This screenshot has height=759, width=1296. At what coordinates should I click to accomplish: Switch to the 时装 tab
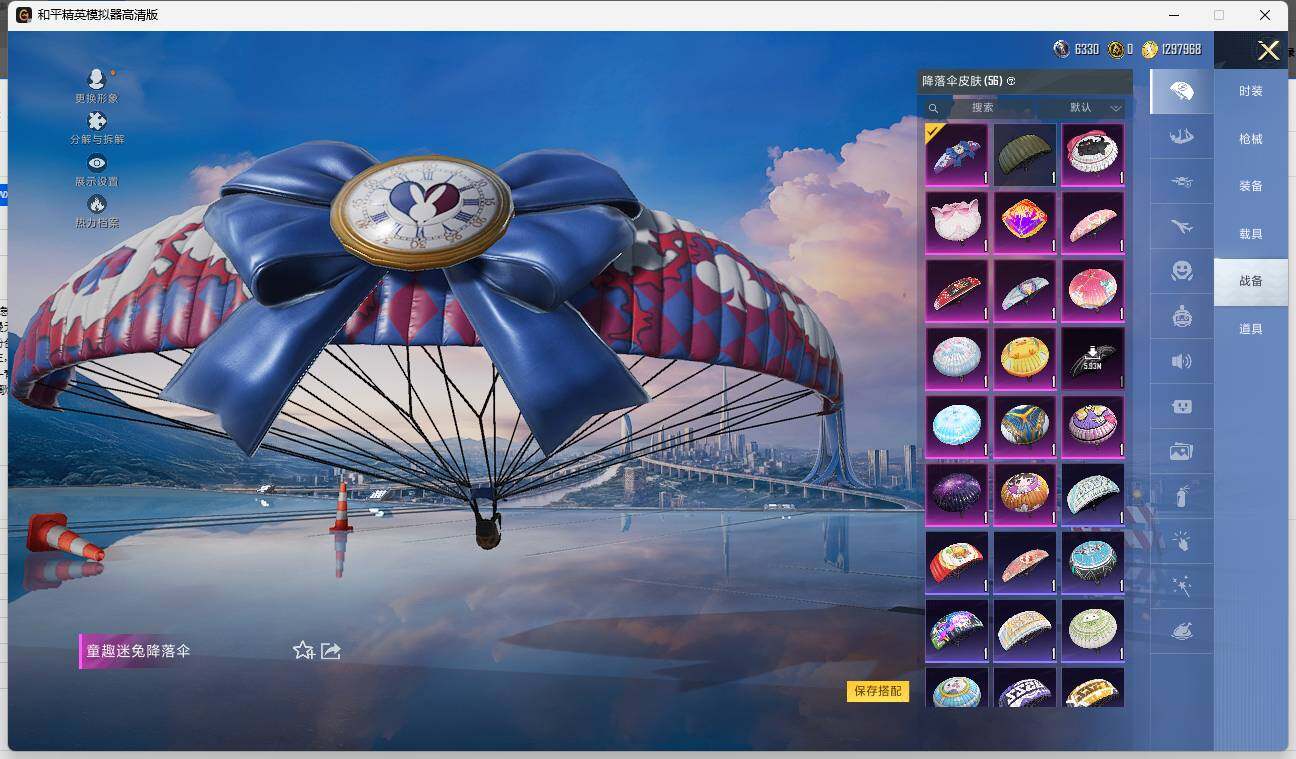[1250, 91]
